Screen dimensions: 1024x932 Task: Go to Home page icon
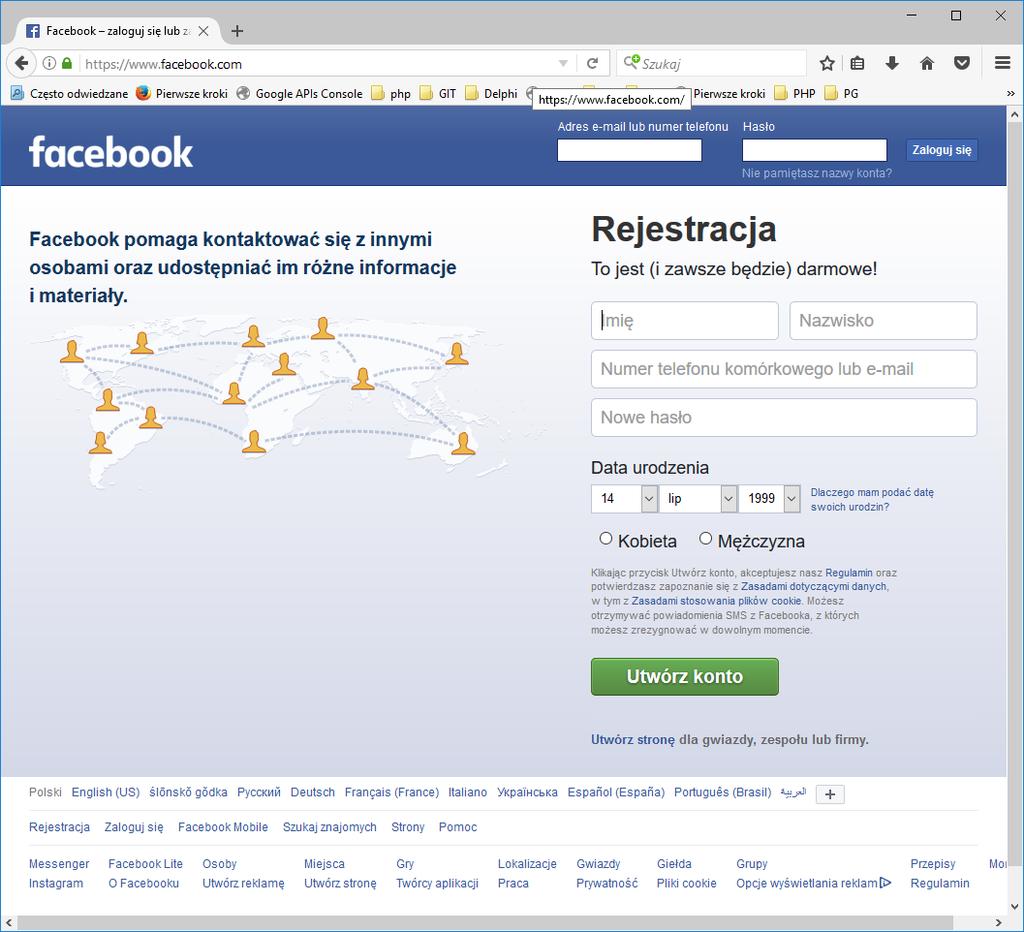tap(927, 63)
